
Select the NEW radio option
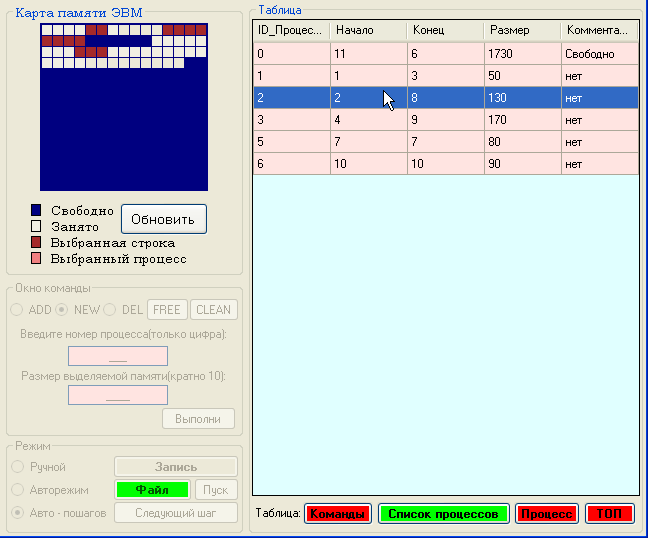[x=62, y=309]
